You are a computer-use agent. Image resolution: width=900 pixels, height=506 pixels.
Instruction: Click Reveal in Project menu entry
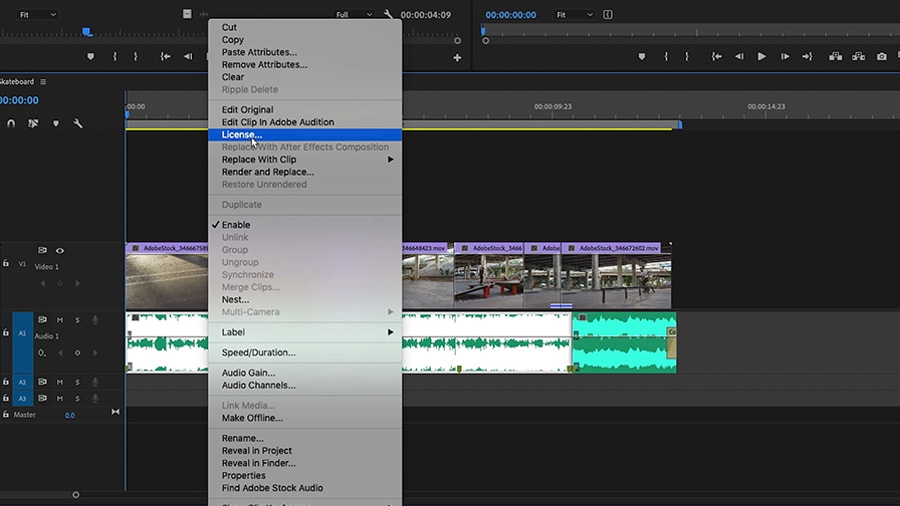(x=257, y=451)
